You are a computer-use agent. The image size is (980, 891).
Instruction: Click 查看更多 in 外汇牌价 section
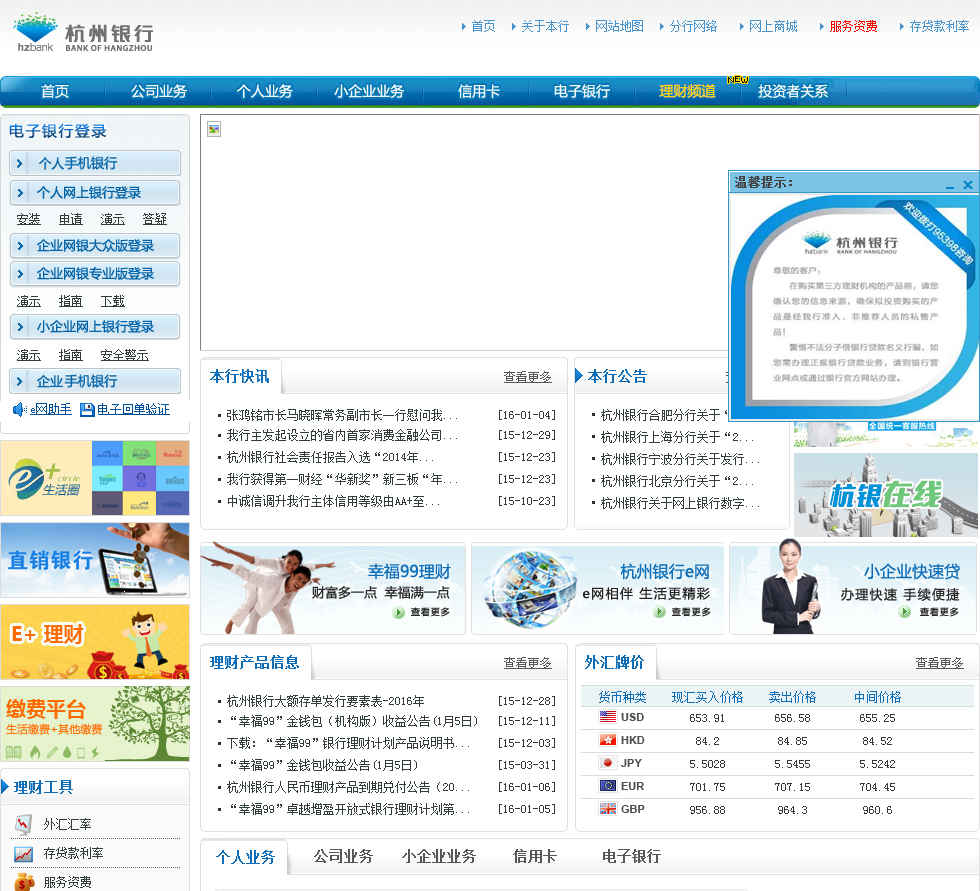click(939, 663)
